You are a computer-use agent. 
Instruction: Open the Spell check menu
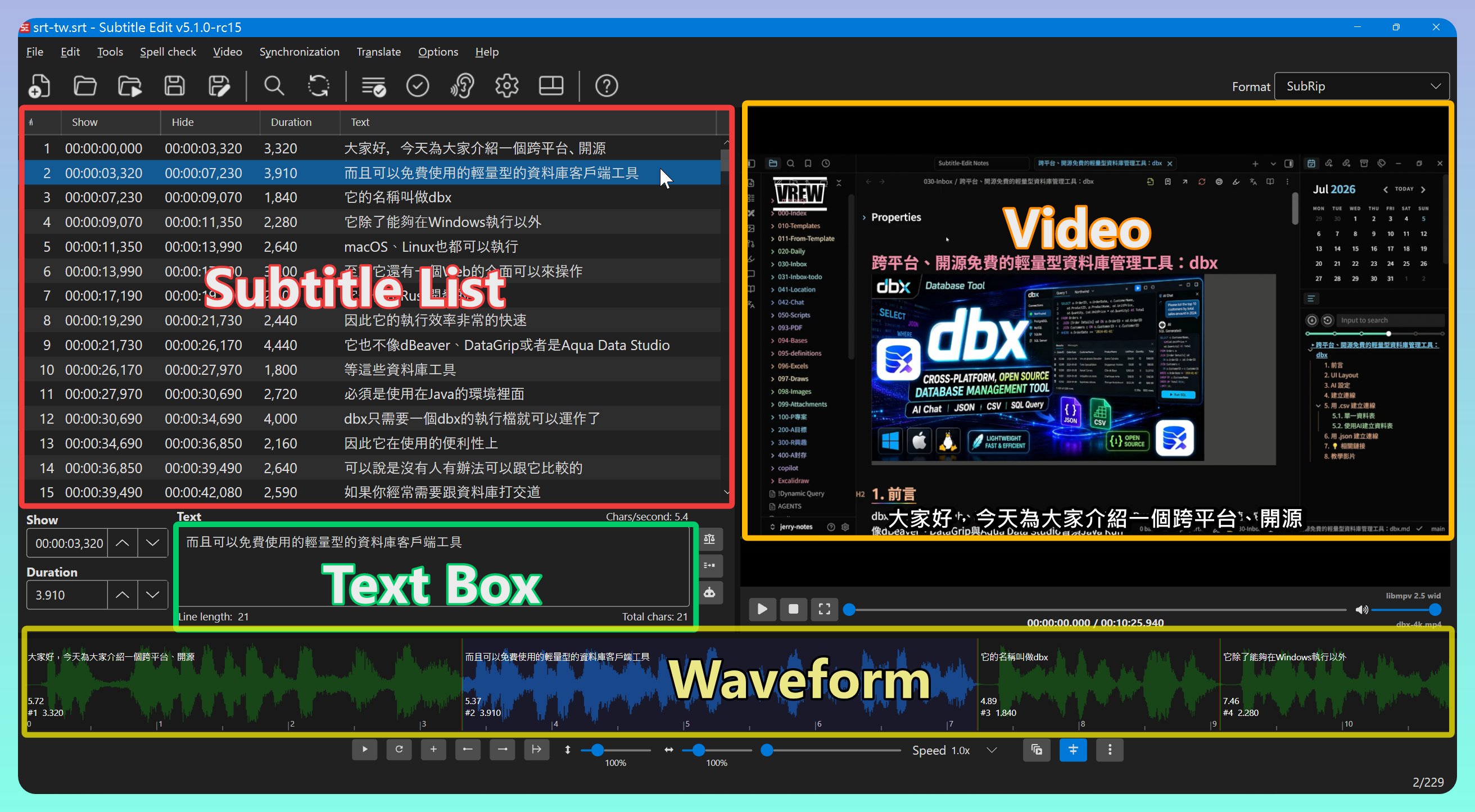(168, 52)
